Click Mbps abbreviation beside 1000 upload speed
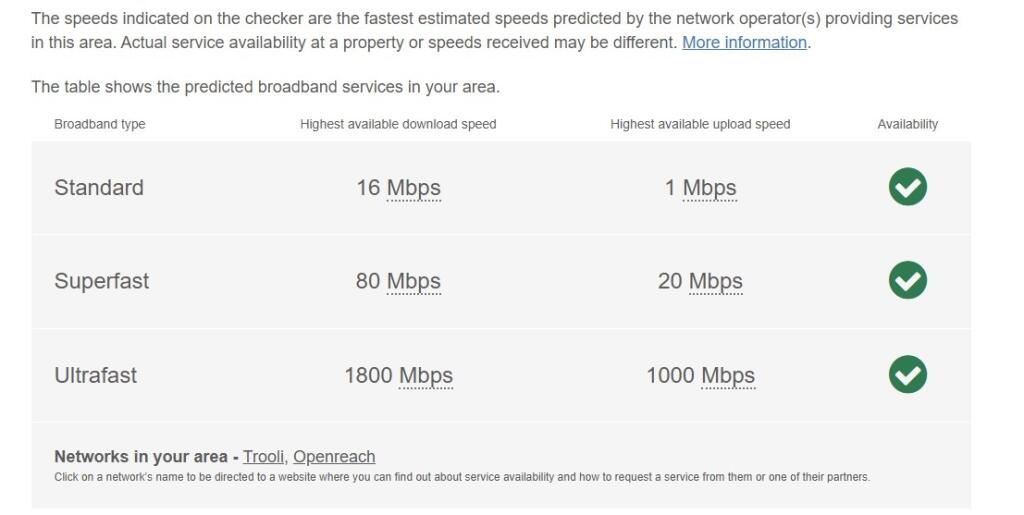Viewport: 1024px width, 515px height. coord(728,375)
